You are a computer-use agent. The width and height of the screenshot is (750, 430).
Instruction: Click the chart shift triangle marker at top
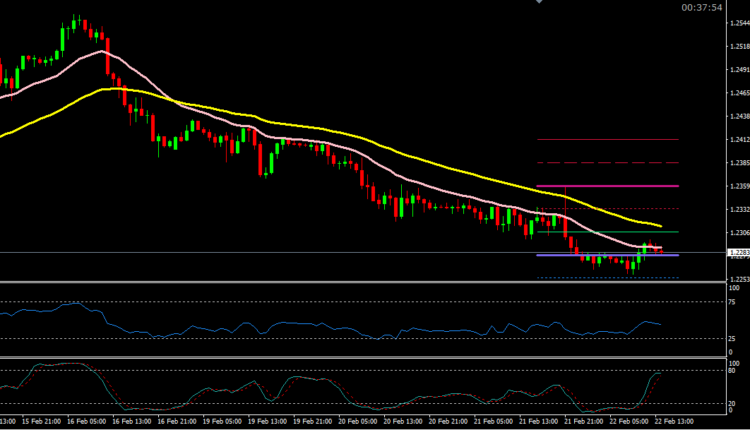pos(541,2)
